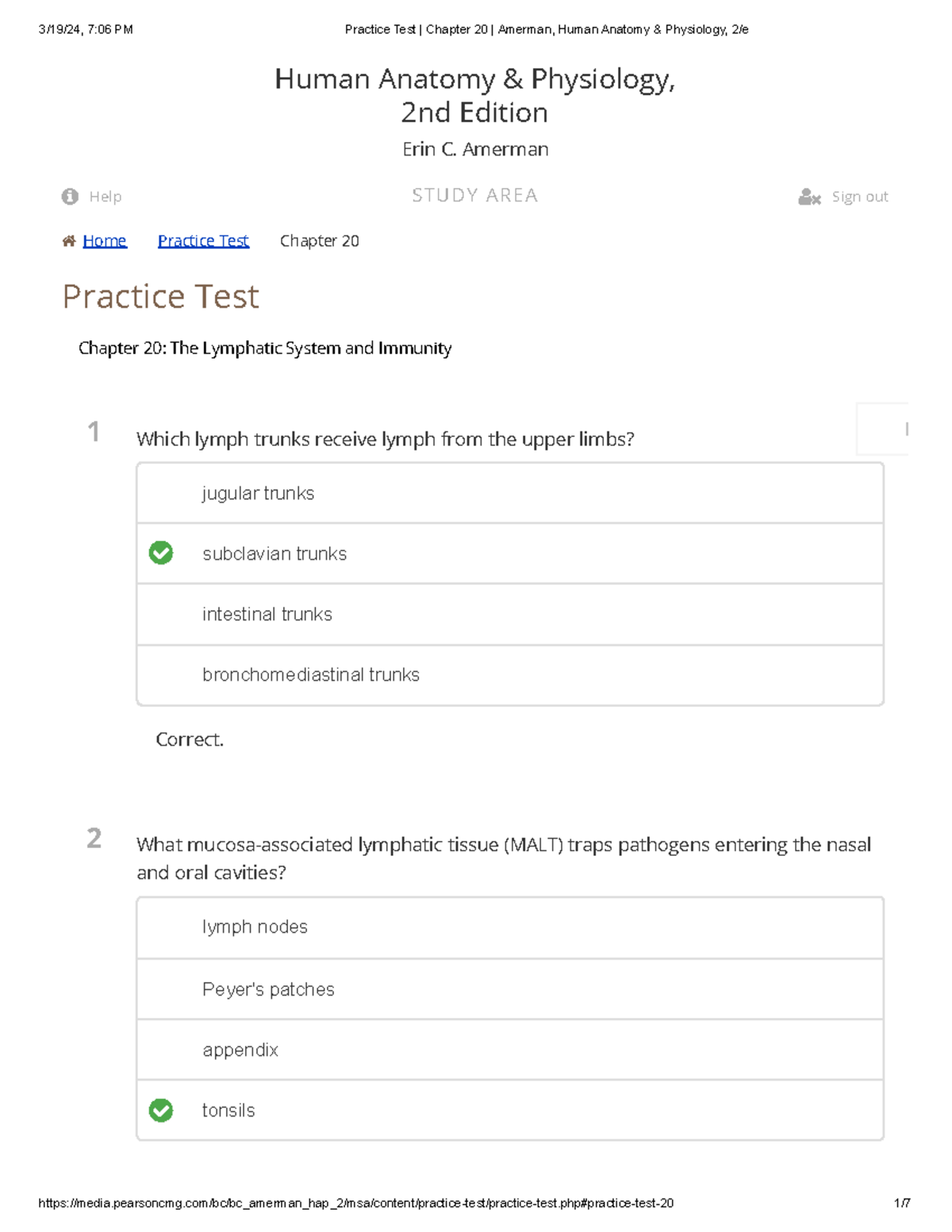Click the Home house icon in breadcrumb
This screenshot has height=1232, width=952.
(68, 240)
